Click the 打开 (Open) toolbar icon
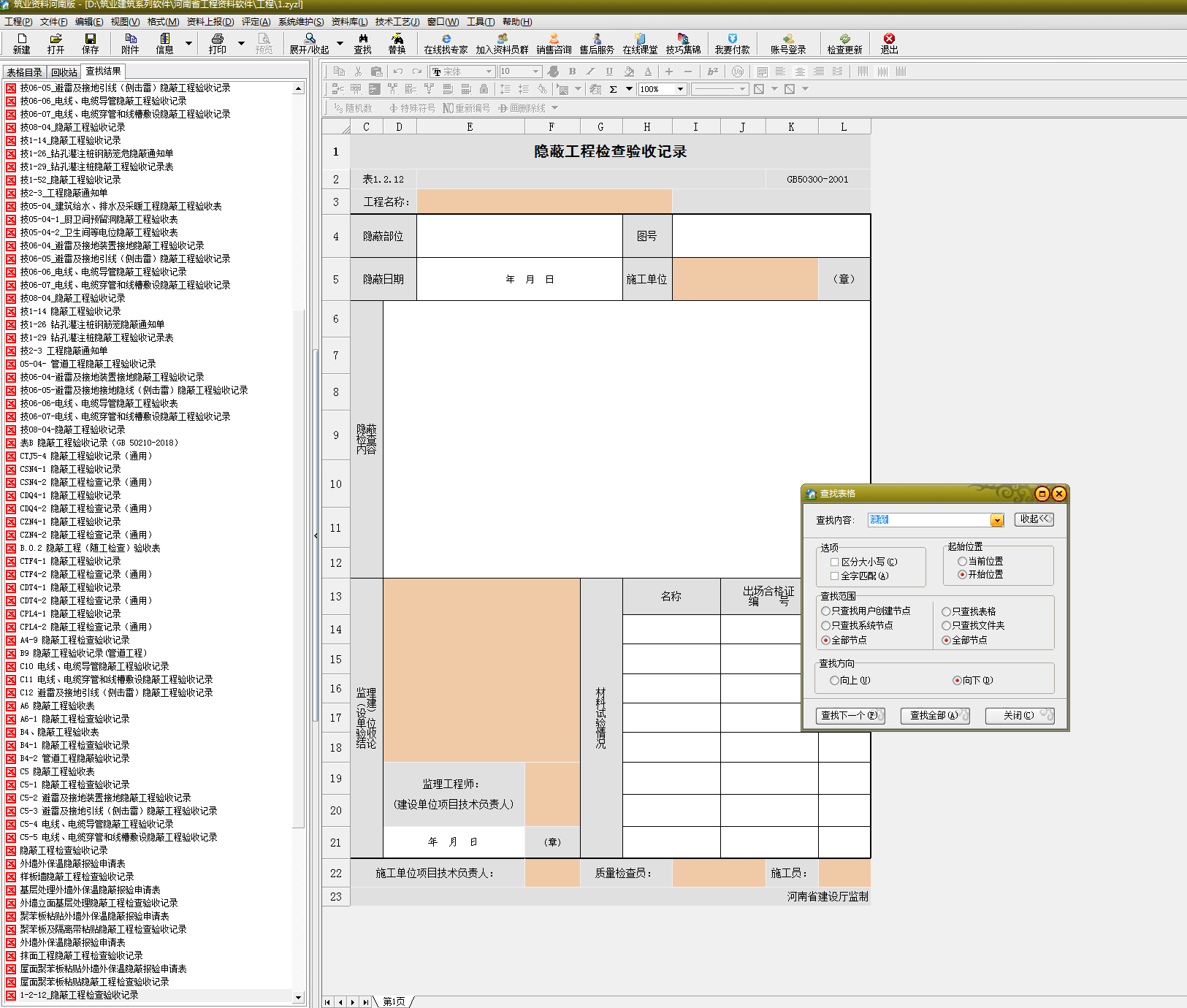Viewport: 1187px width, 1008px height. (56, 44)
